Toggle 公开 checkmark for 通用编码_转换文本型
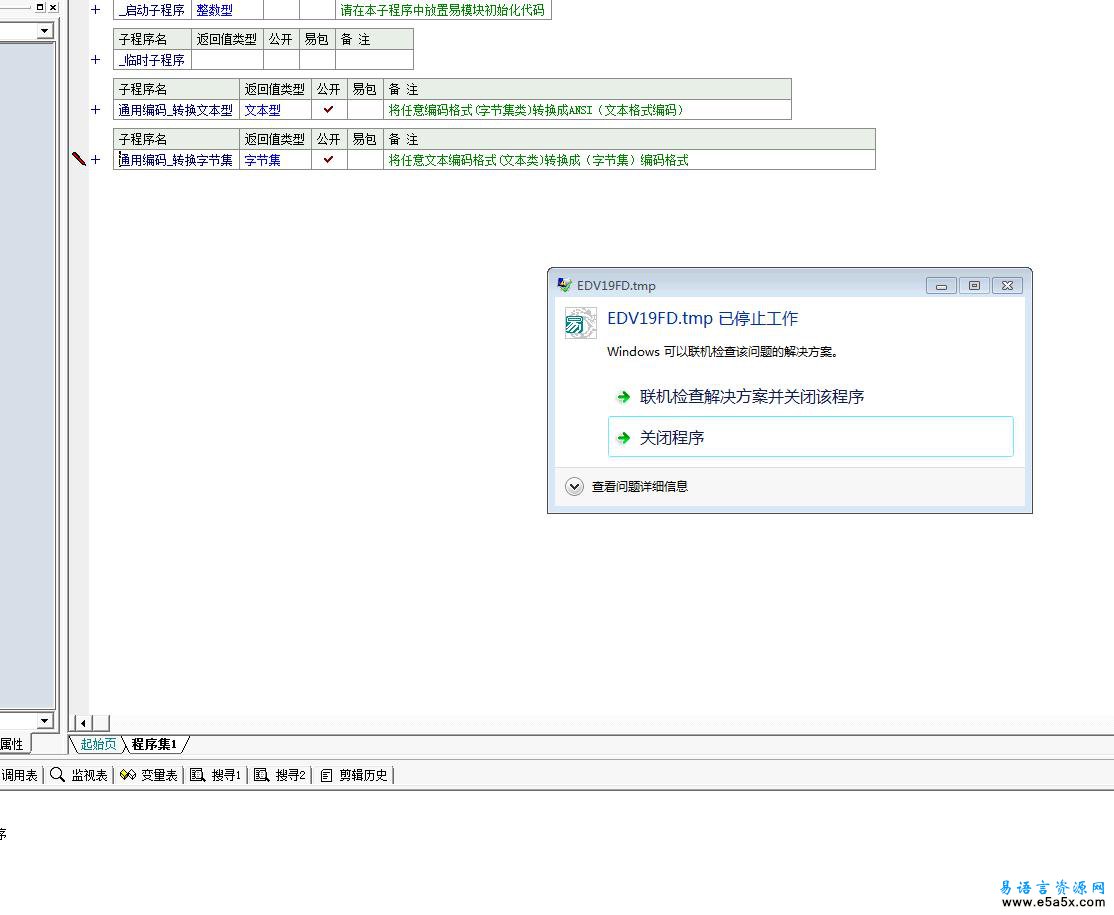 (328, 110)
